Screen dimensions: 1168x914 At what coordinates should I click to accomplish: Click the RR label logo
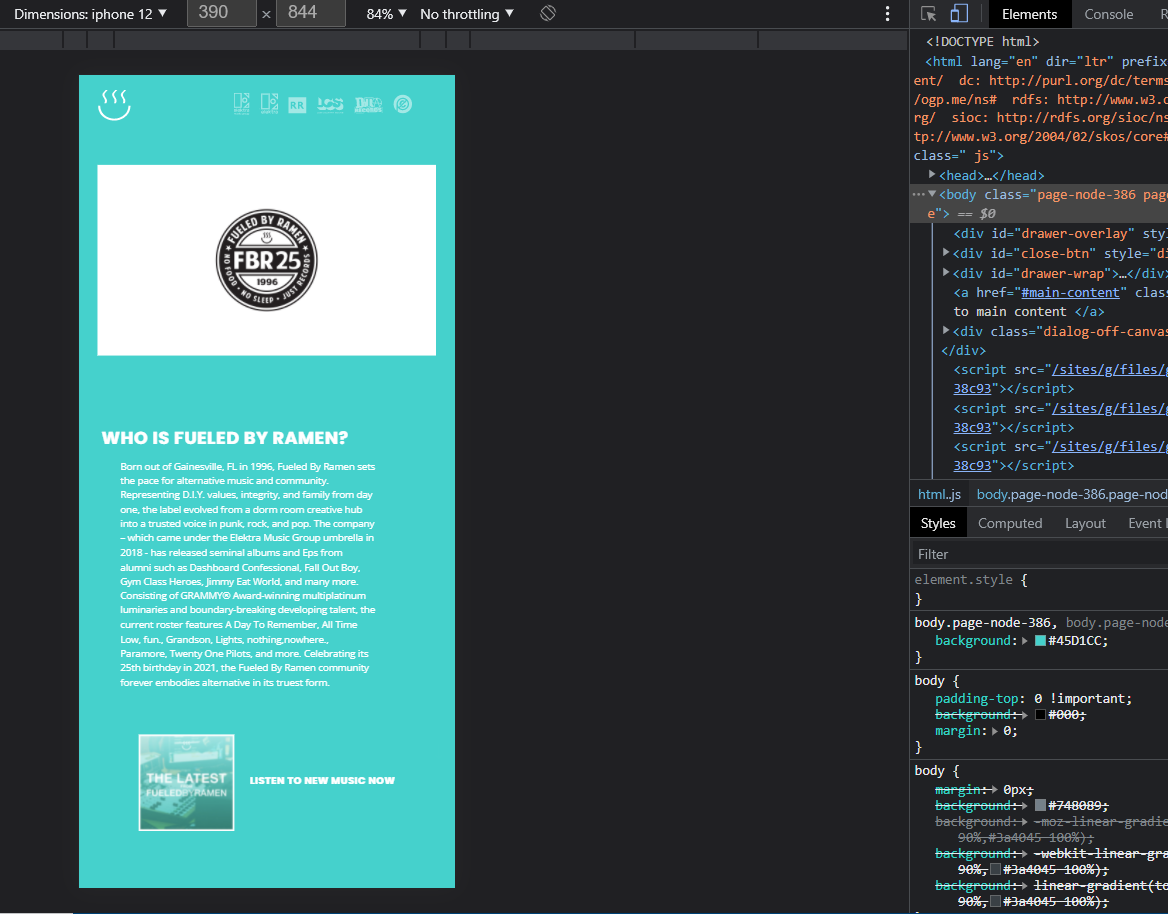tap(297, 105)
